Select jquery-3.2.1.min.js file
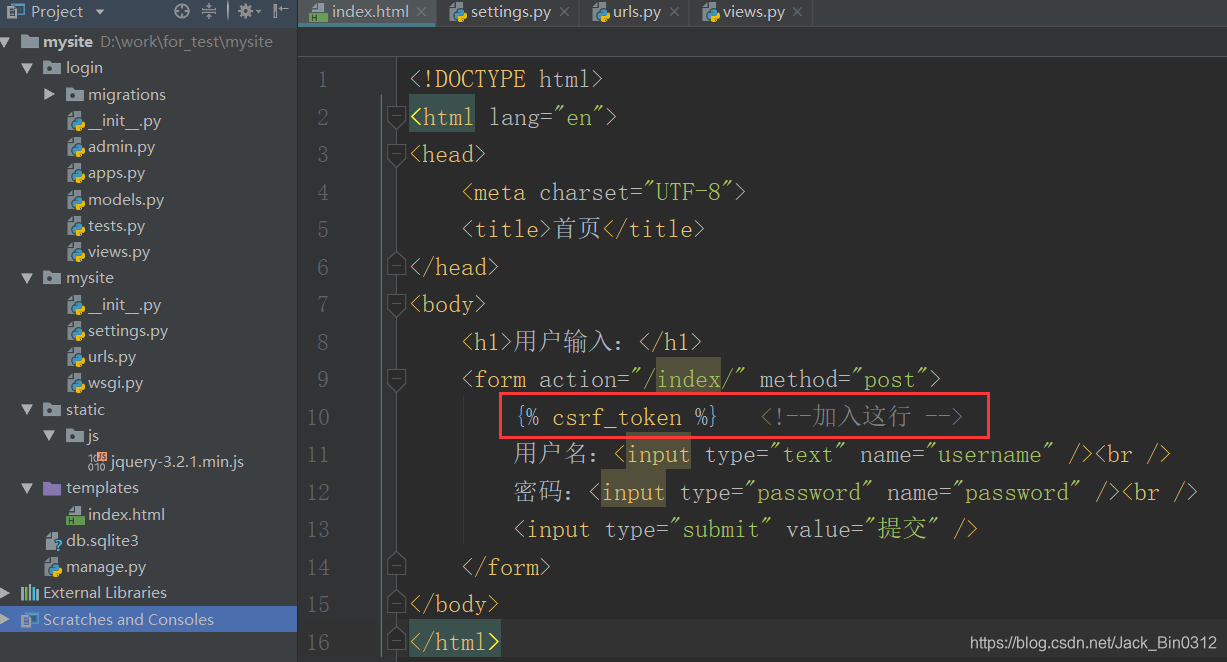 177,462
